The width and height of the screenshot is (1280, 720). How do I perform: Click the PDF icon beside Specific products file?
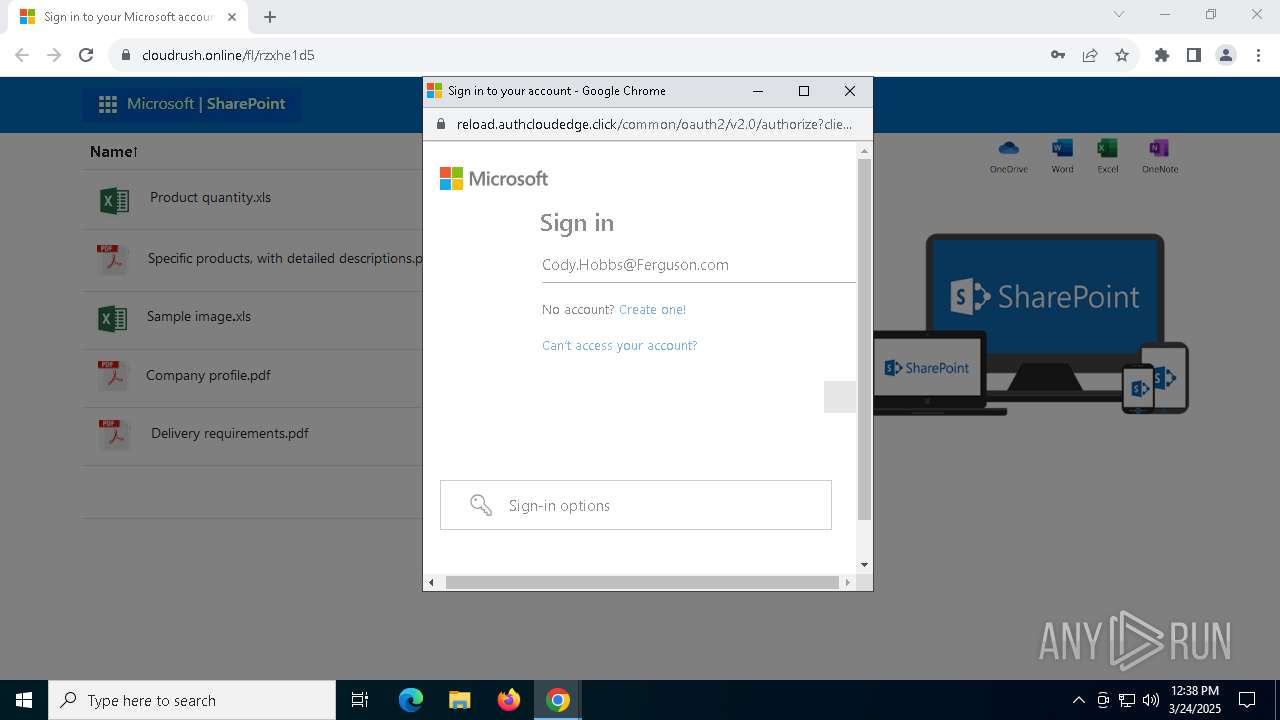(x=113, y=259)
